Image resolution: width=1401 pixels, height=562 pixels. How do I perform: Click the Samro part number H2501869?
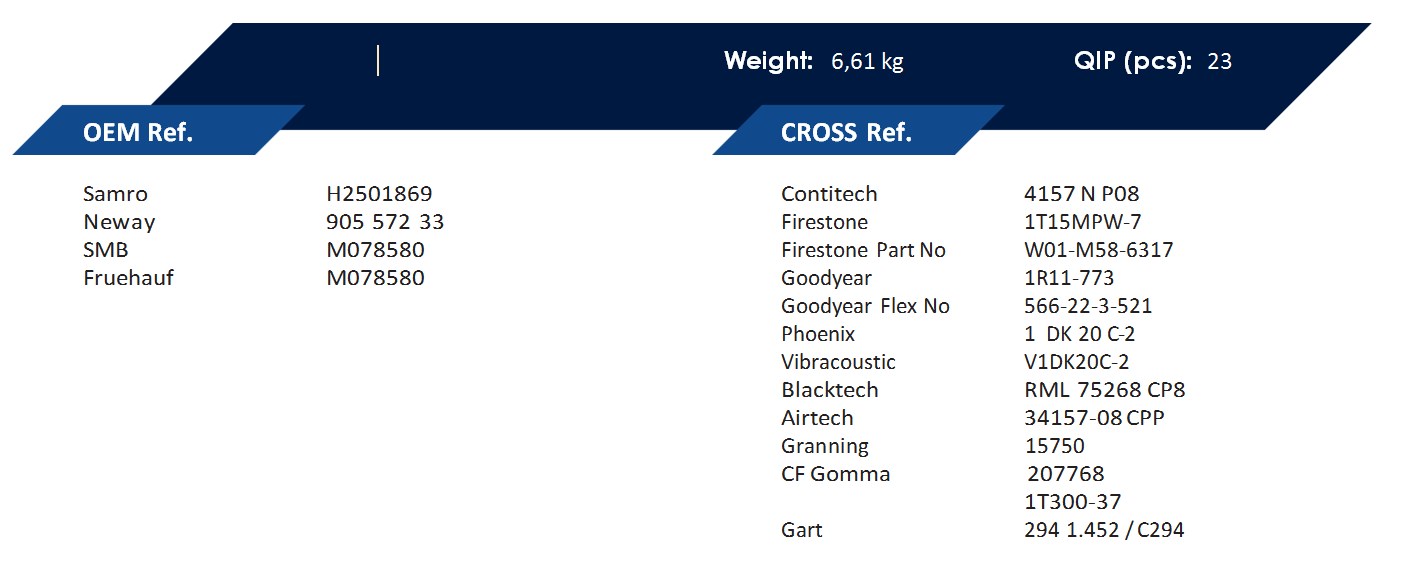pos(379,194)
